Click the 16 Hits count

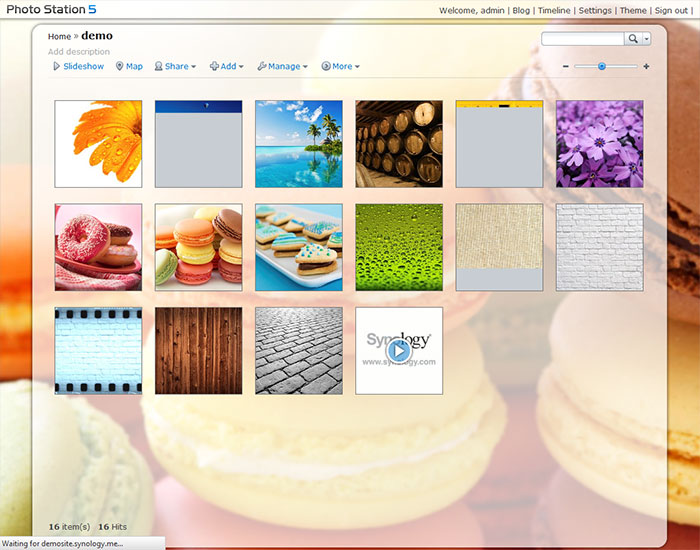112,527
